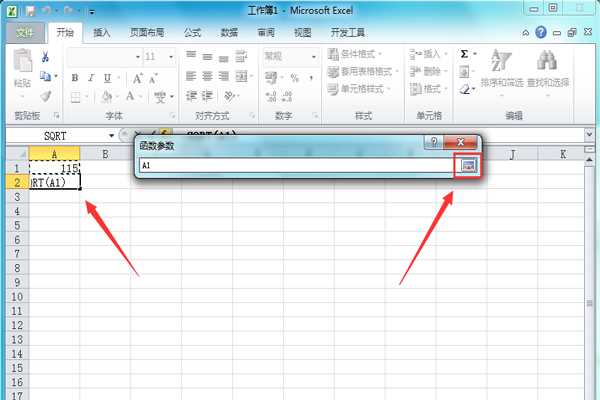The image size is (600, 400).
Task: Toggle Bold formatting
Action: 75,78
